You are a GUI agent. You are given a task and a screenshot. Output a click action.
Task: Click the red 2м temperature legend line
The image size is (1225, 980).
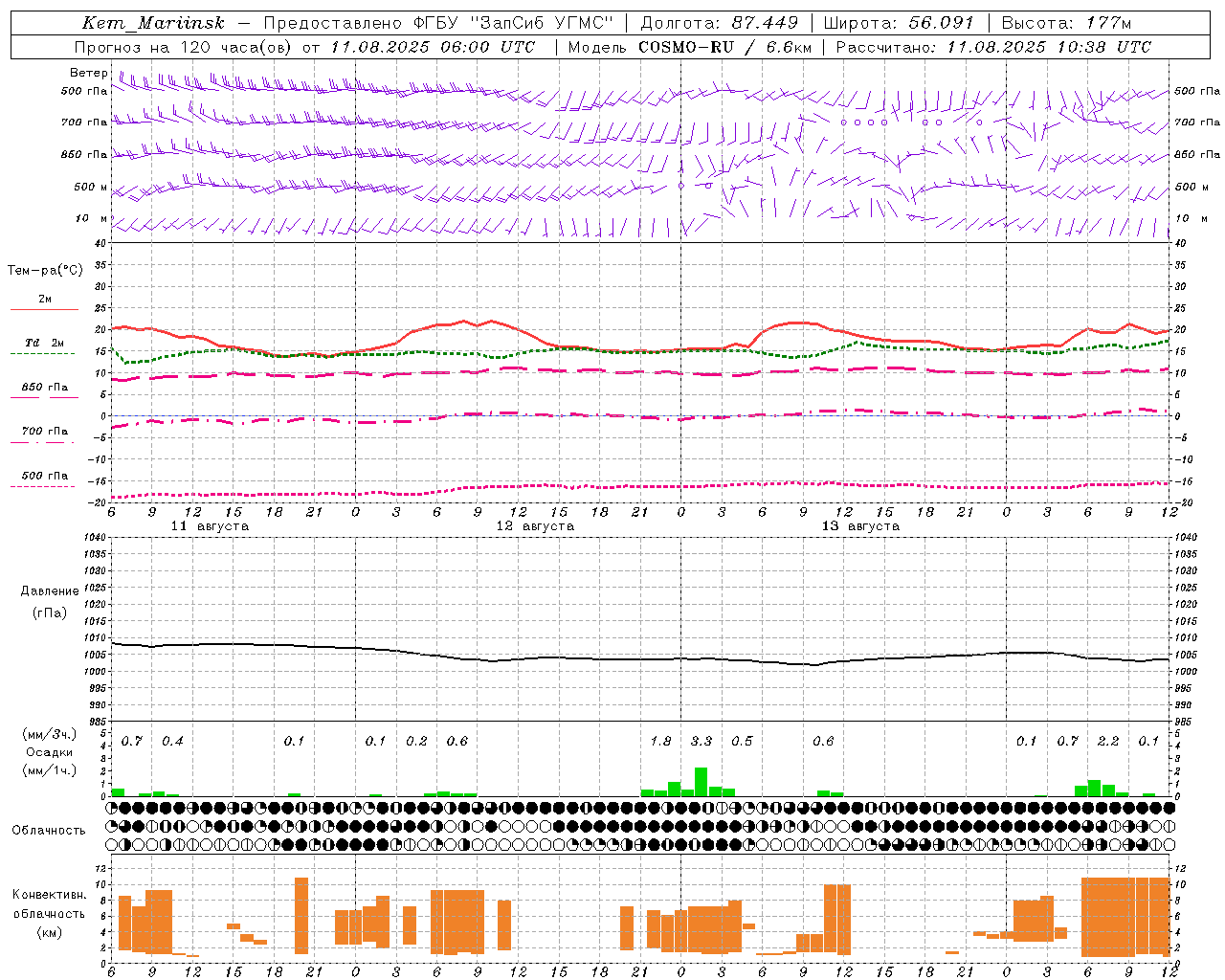pos(44,309)
